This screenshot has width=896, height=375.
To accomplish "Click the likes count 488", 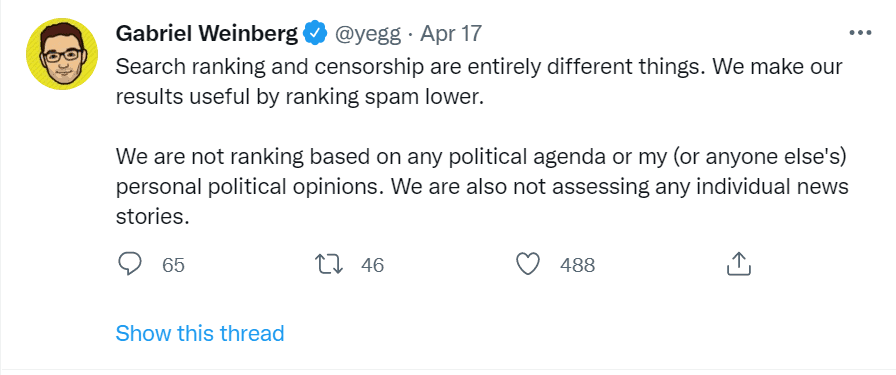I will [577, 265].
